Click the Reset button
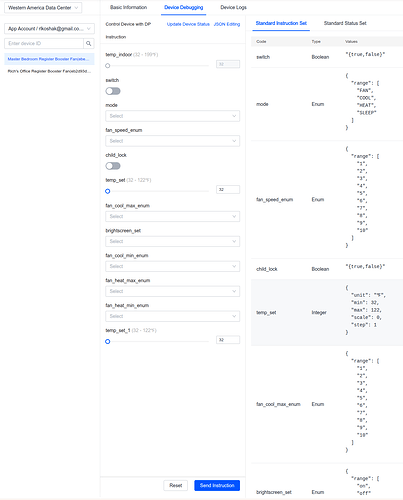The image size is (403, 500). coord(176,485)
